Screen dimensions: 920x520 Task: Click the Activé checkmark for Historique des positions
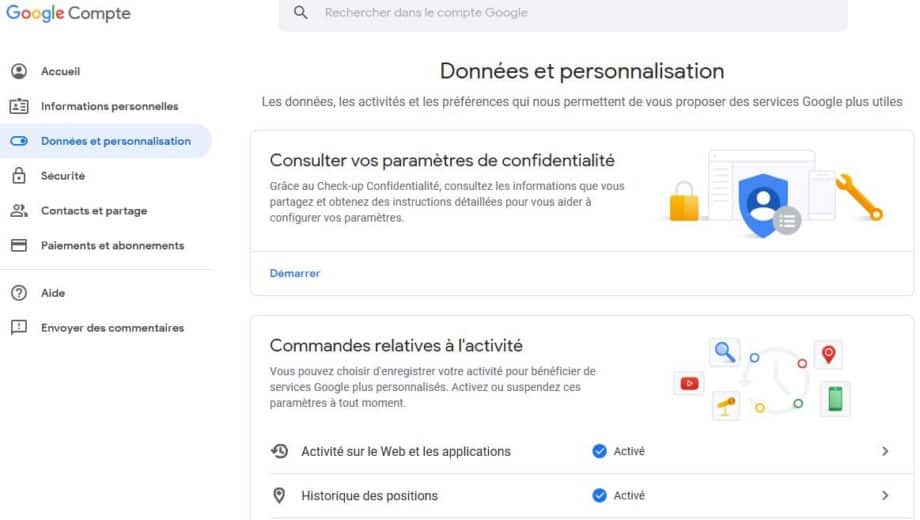599,495
